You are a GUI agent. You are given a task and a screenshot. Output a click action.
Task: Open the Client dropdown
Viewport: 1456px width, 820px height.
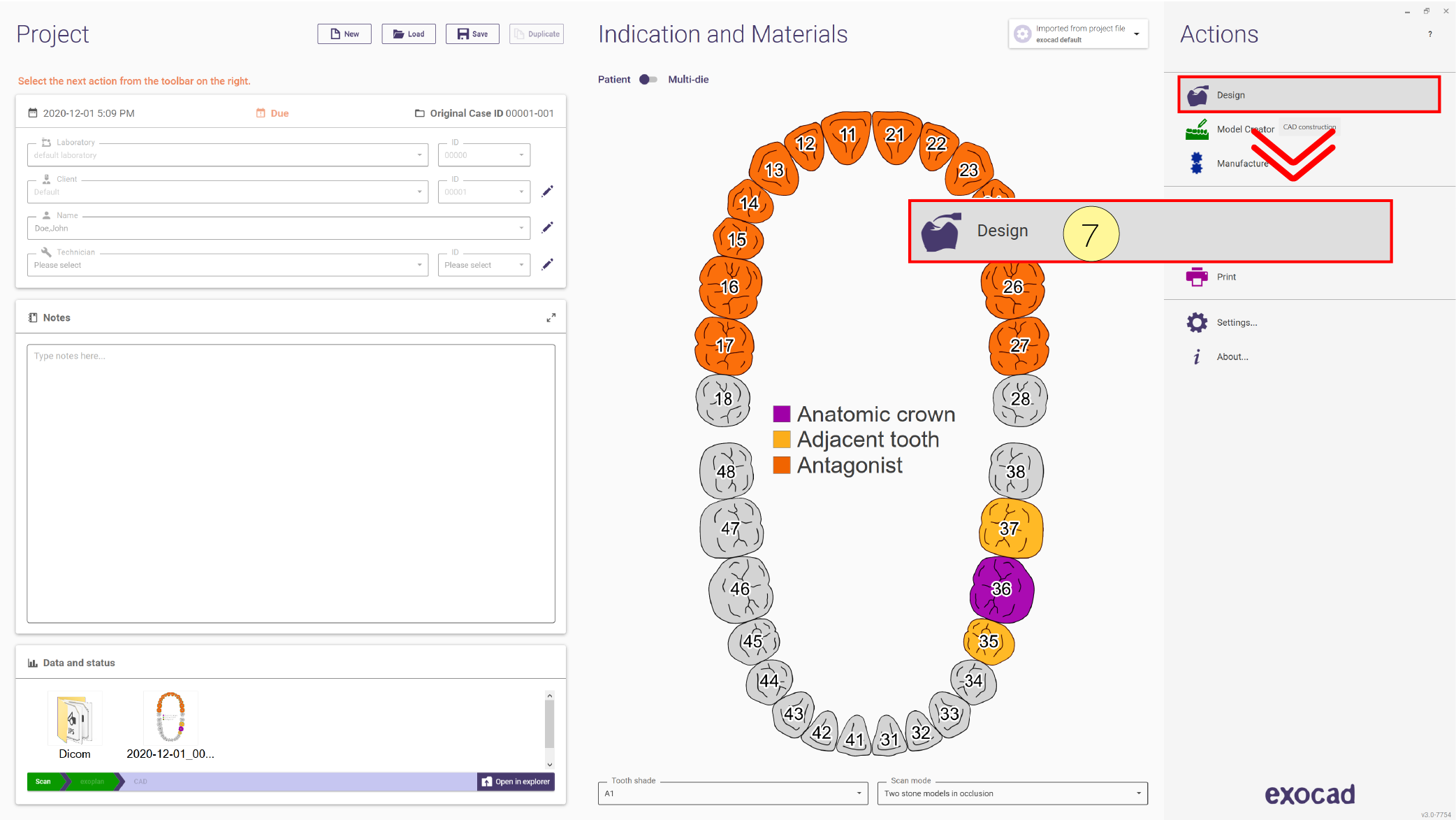click(227, 192)
